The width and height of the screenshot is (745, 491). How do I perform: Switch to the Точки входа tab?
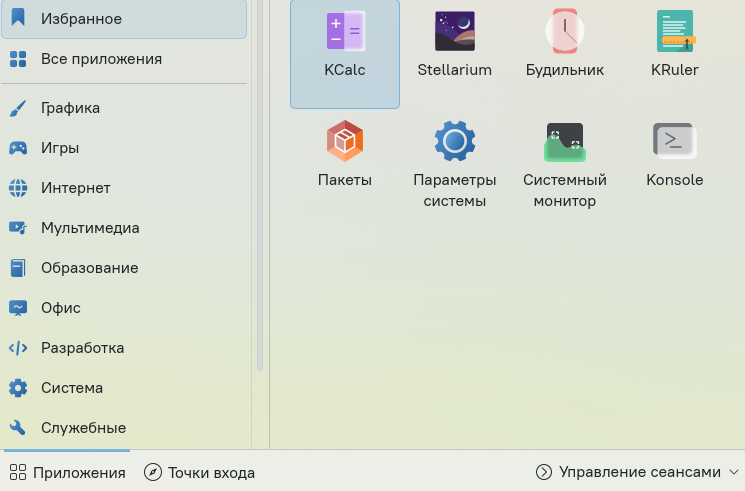[199, 472]
